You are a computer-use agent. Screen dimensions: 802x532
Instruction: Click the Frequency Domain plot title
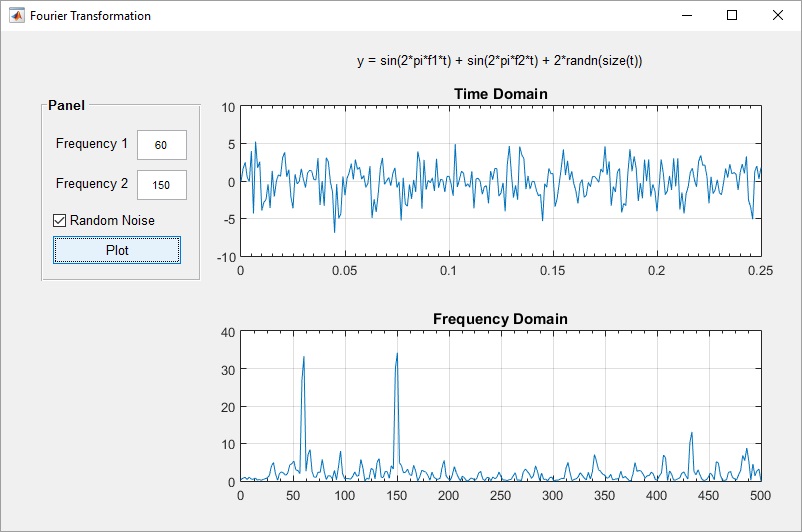[500, 319]
